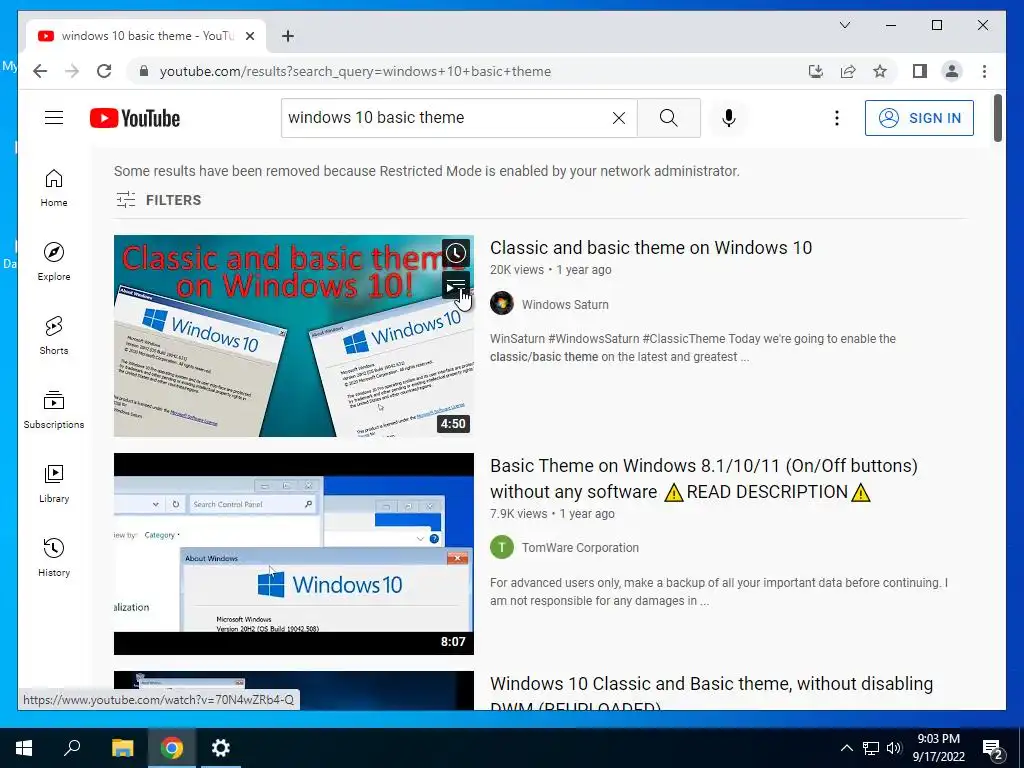Image resolution: width=1024 pixels, height=768 pixels.
Task: Open taskbar search
Action: pyautogui.click(x=72, y=748)
